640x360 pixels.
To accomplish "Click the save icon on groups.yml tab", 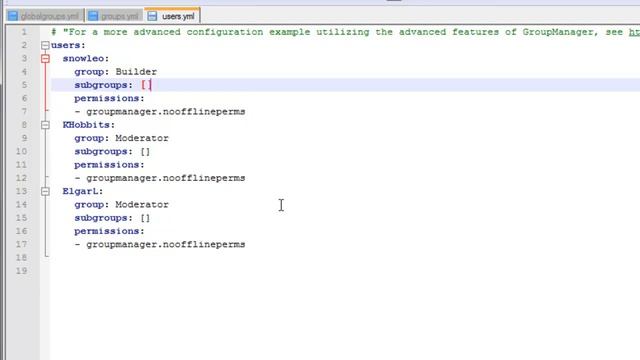I will 93,16.
